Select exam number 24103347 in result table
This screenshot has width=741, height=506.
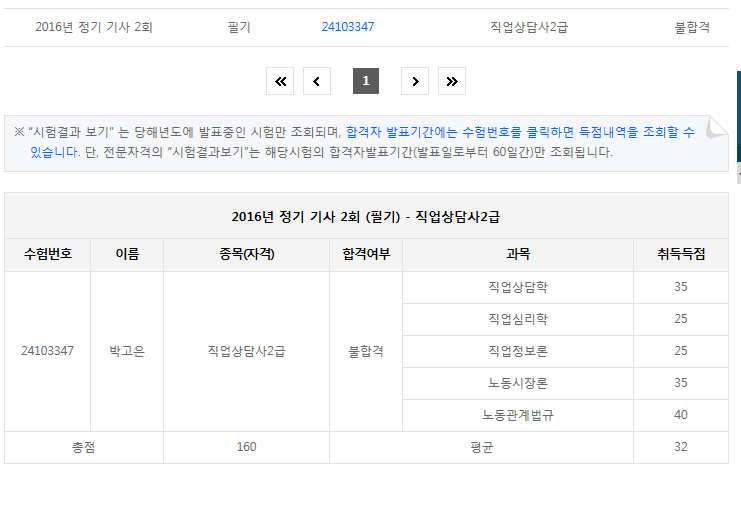click(47, 351)
